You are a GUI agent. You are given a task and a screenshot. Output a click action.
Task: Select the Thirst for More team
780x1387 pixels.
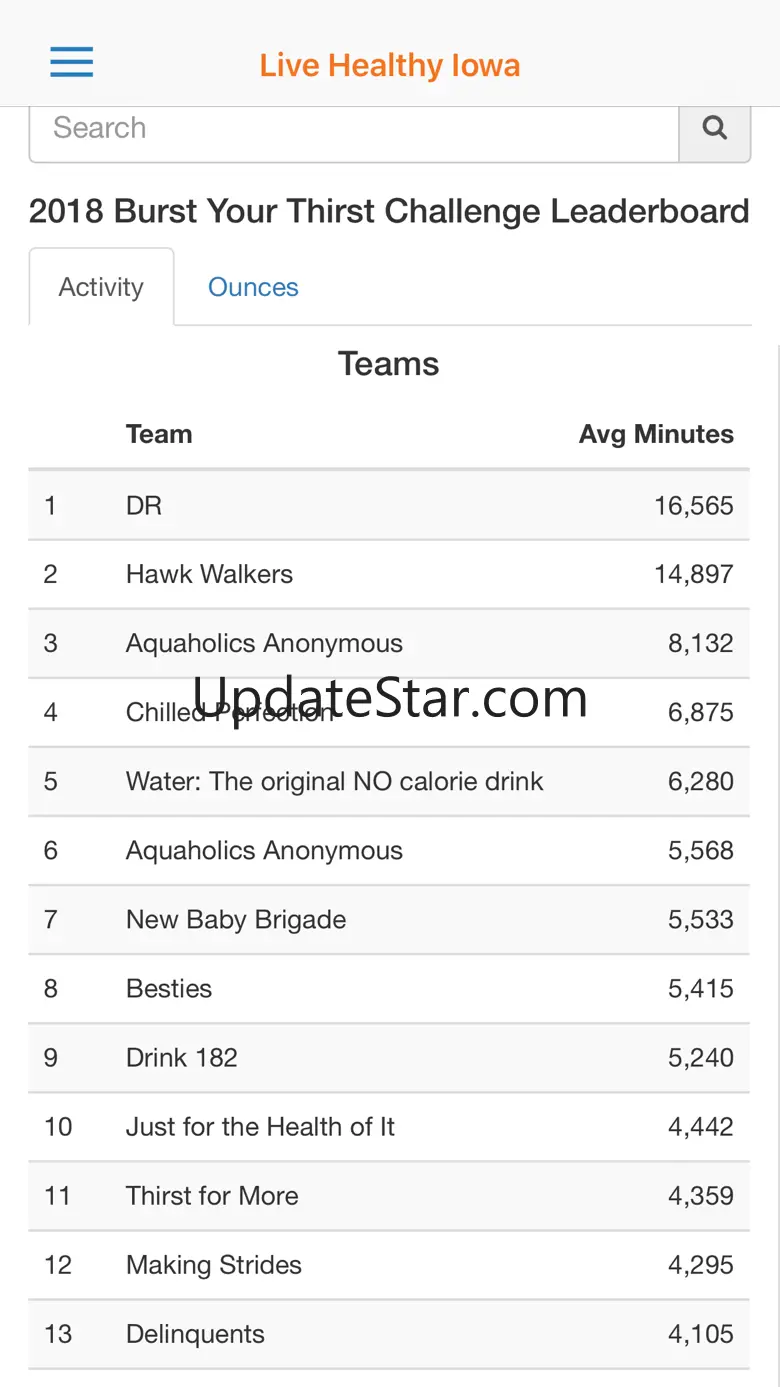tap(389, 1195)
